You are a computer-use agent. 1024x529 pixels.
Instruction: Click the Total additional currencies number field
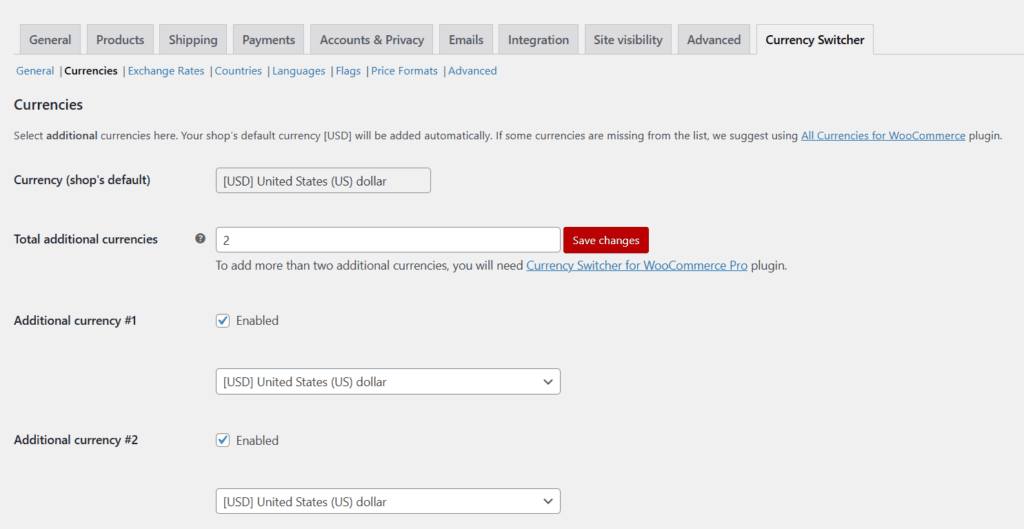click(388, 240)
